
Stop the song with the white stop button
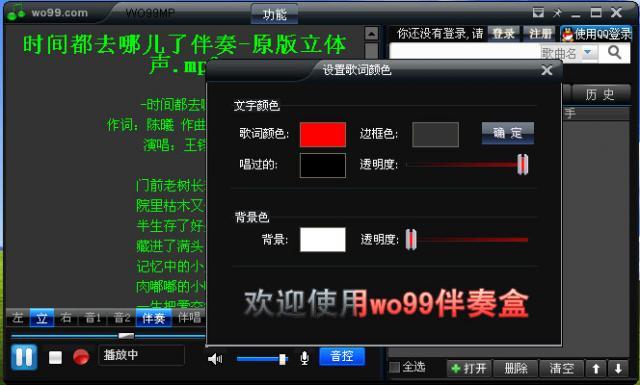tap(55, 358)
